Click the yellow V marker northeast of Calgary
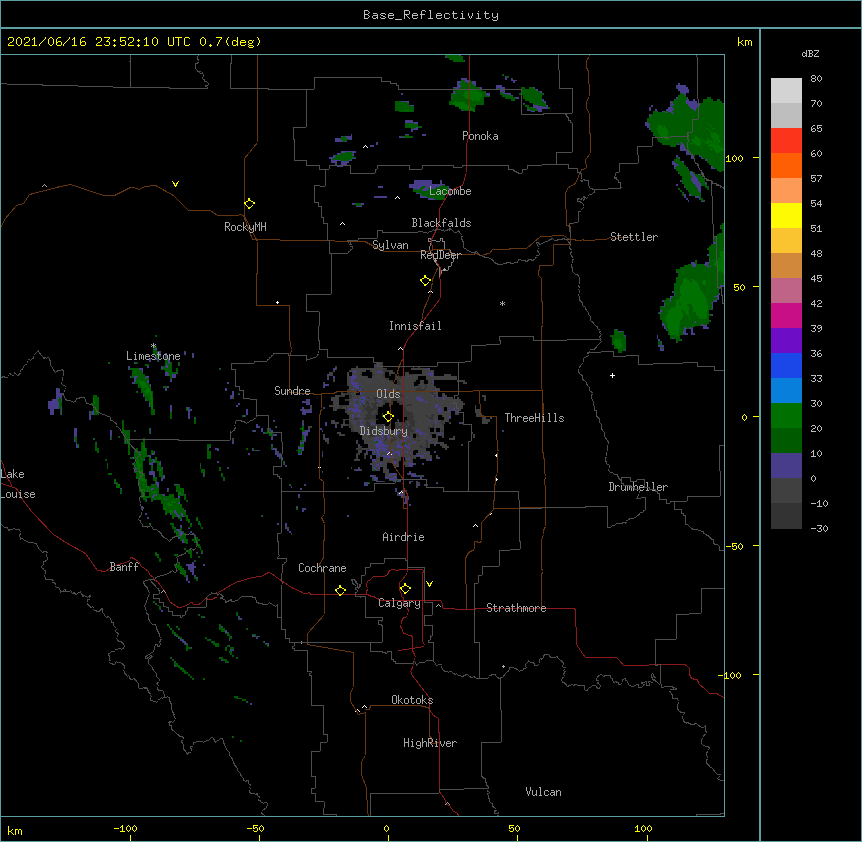 (x=429, y=584)
